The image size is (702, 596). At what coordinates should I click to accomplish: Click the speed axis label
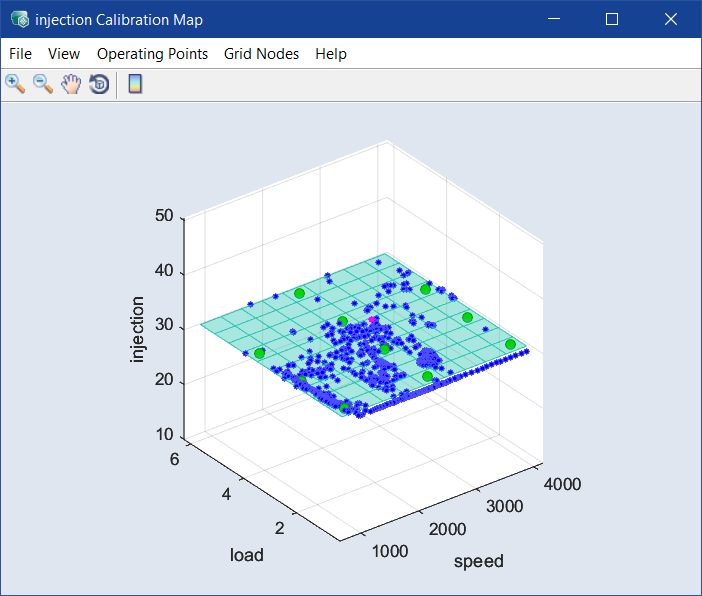tap(479, 561)
